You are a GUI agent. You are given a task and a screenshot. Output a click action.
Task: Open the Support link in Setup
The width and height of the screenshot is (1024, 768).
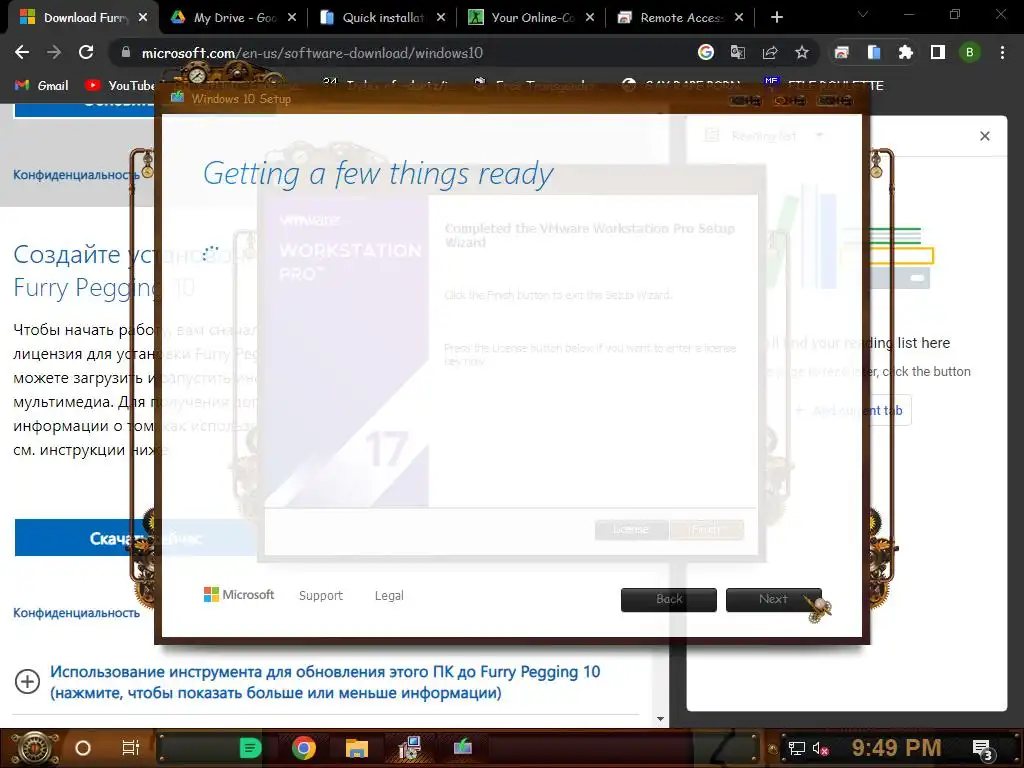pos(321,596)
